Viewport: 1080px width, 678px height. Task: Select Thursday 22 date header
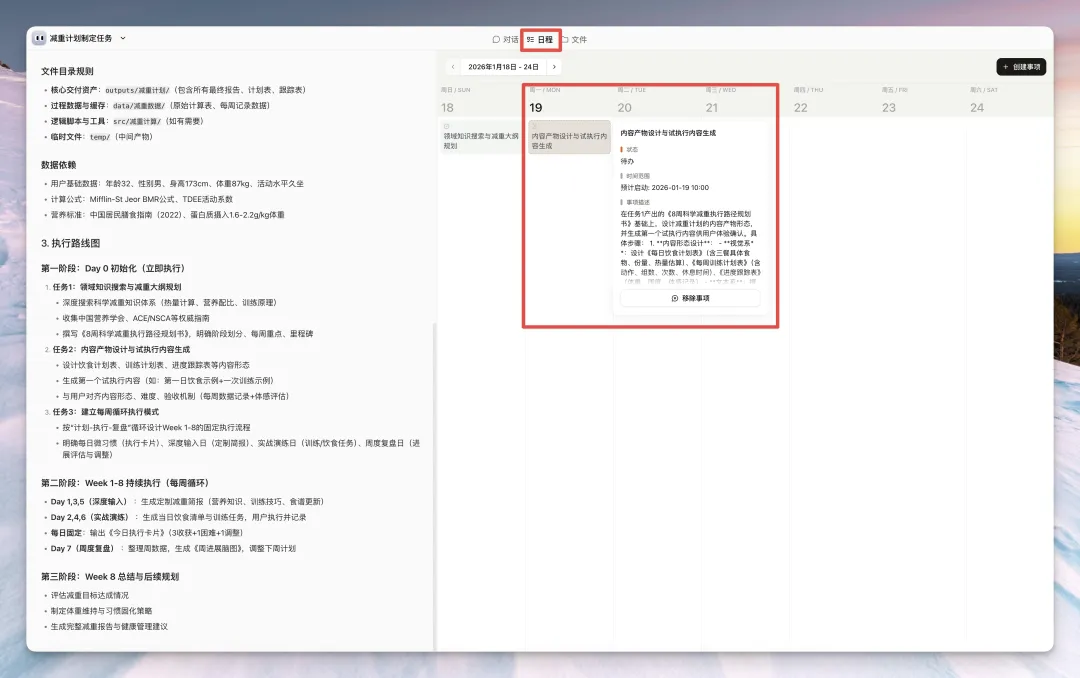point(800,107)
